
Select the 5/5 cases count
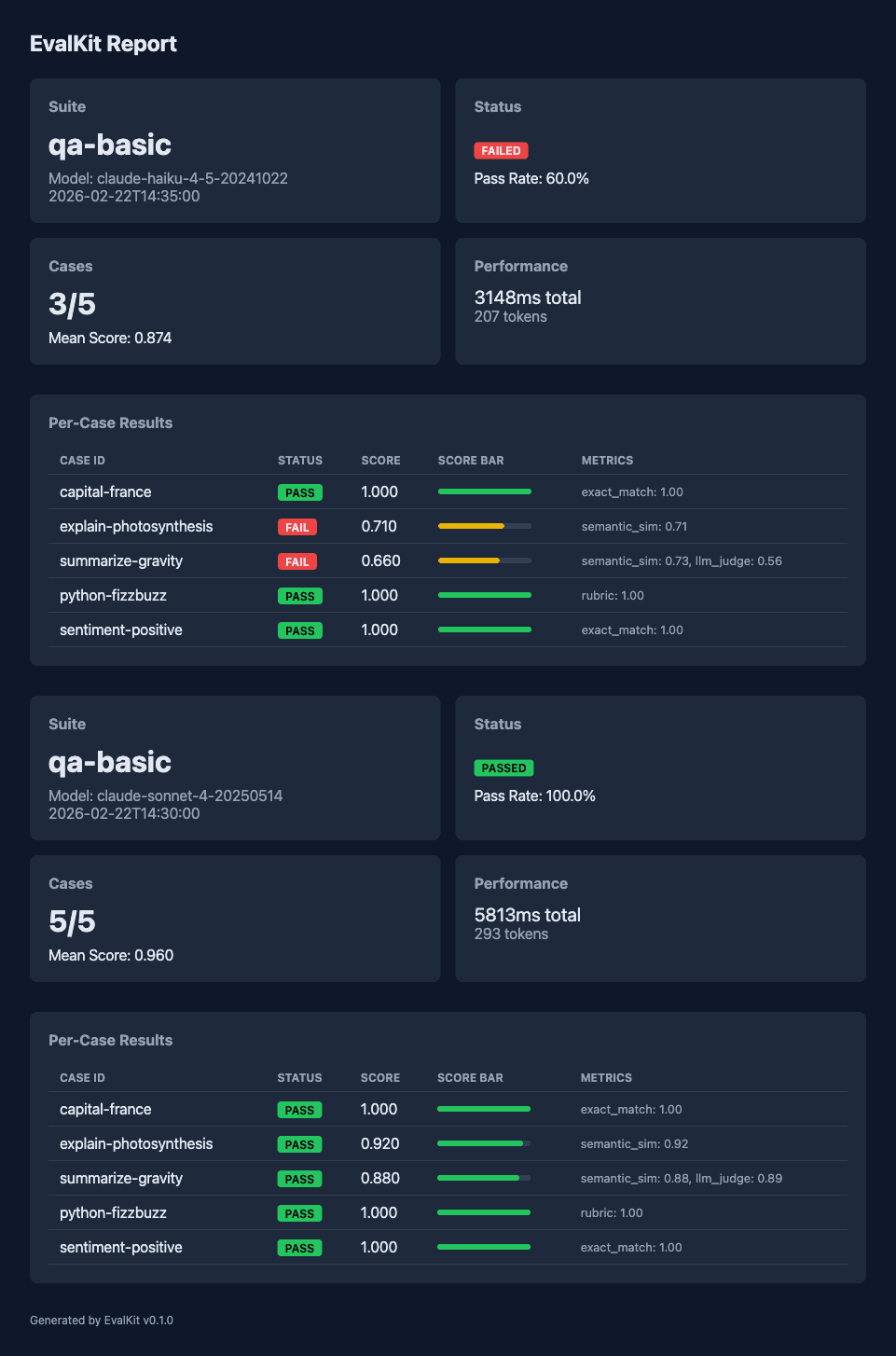[72, 921]
